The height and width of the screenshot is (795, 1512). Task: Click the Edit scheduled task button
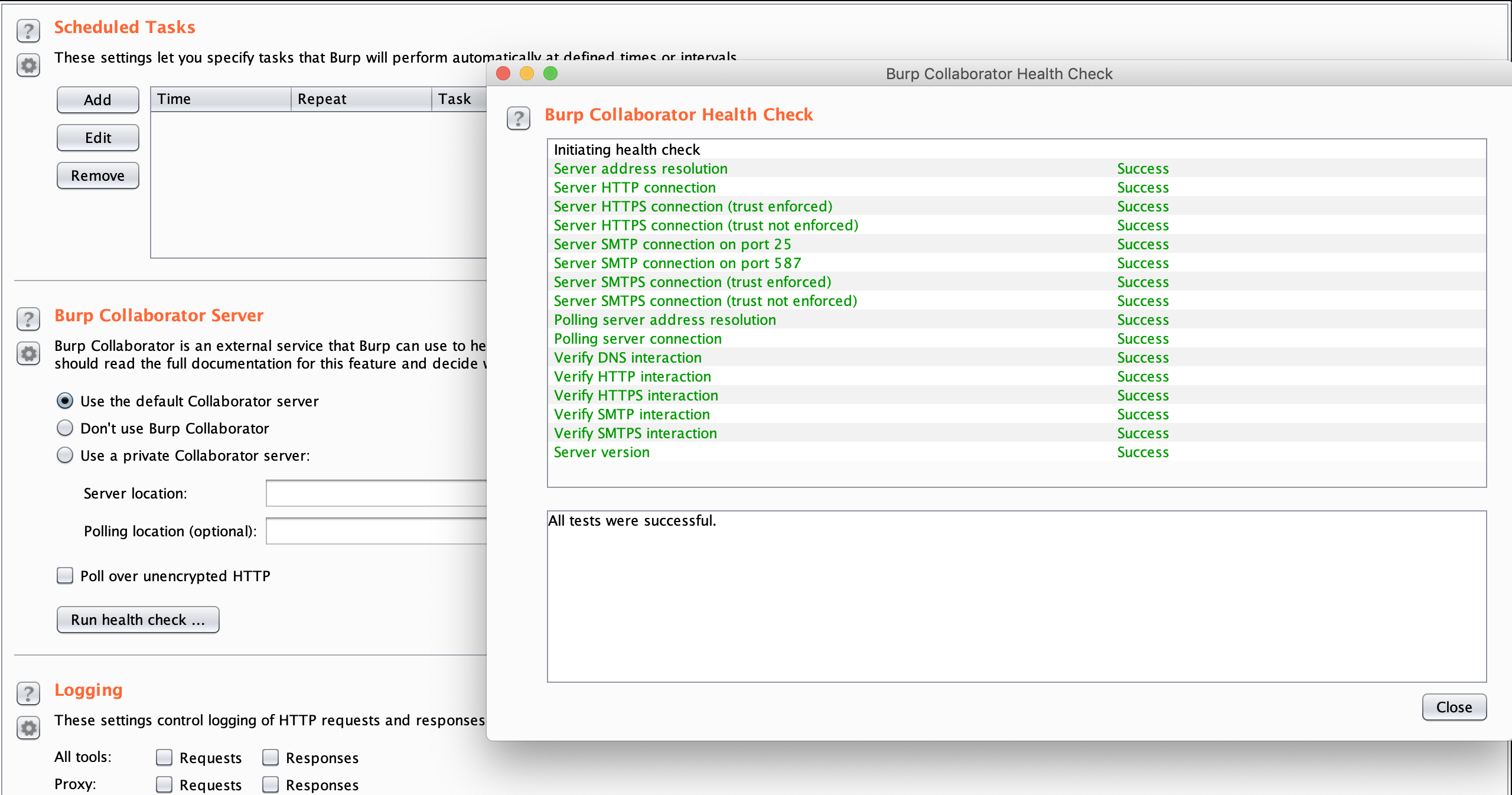98,138
